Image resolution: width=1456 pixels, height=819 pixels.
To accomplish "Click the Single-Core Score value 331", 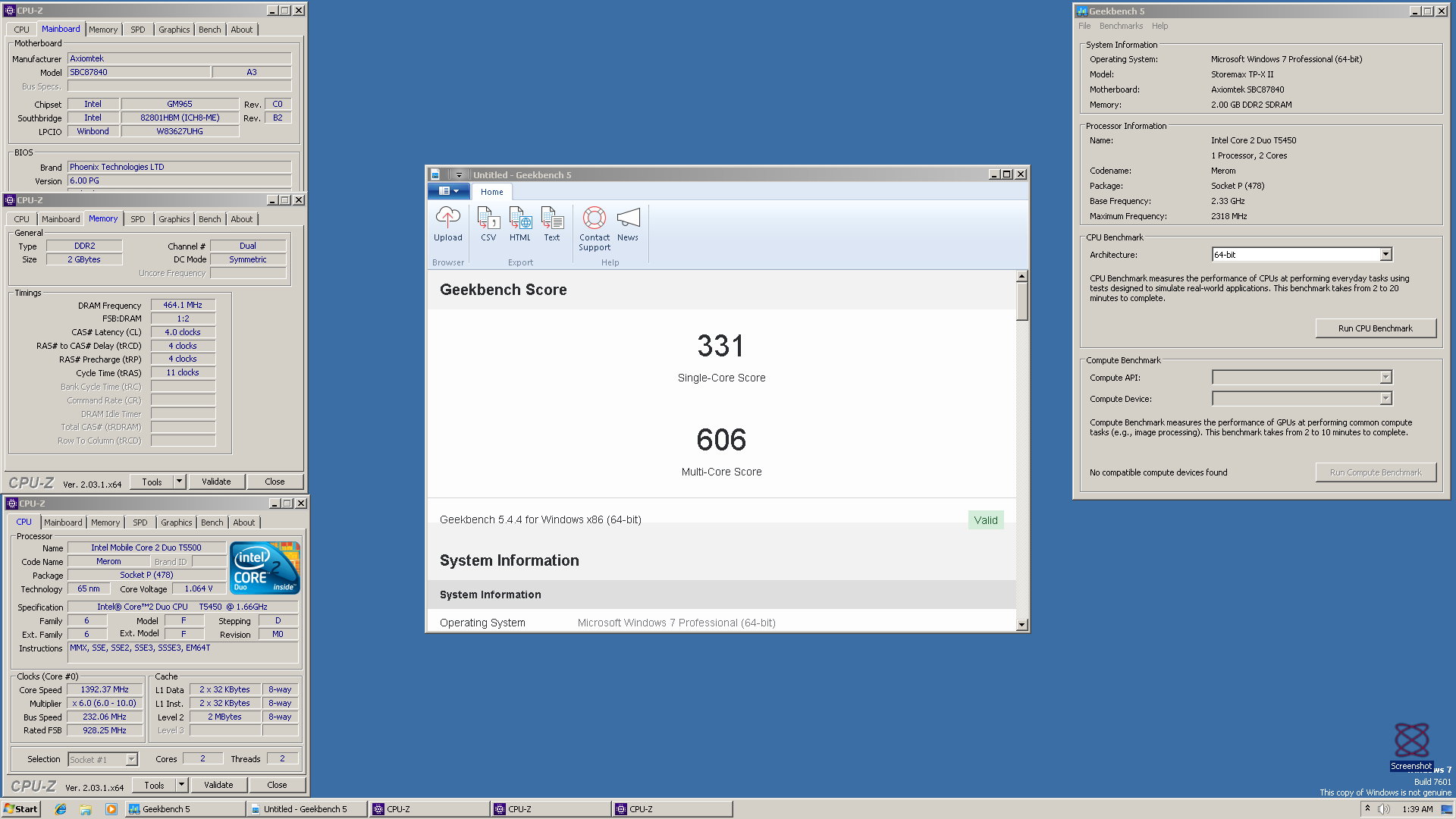I will pos(721,346).
